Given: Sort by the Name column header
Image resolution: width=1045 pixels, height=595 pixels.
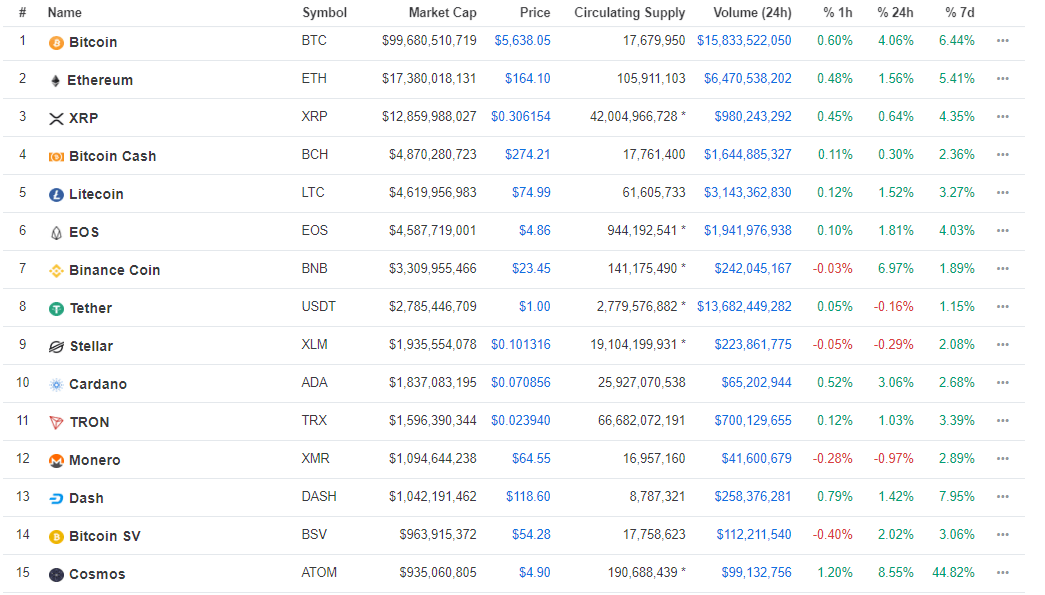Looking at the screenshot, I should (65, 13).
